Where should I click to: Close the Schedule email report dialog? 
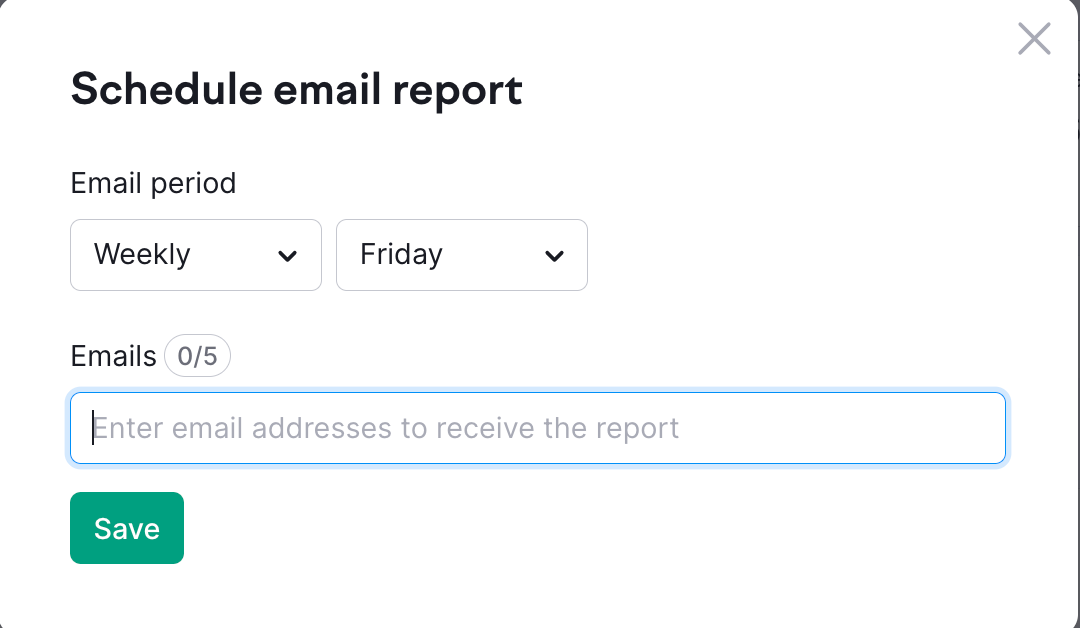(x=1034, y=39)
